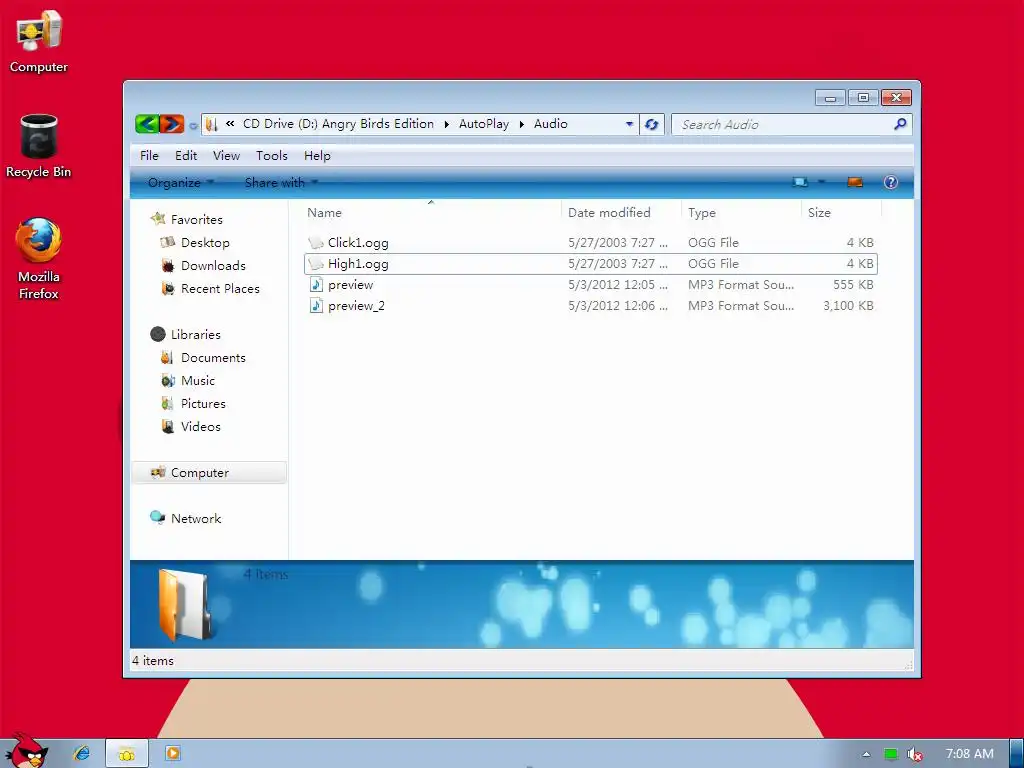1024x768 pixels.
Task: Click the Explorer folder taskbar button
Action: (127, 754)
